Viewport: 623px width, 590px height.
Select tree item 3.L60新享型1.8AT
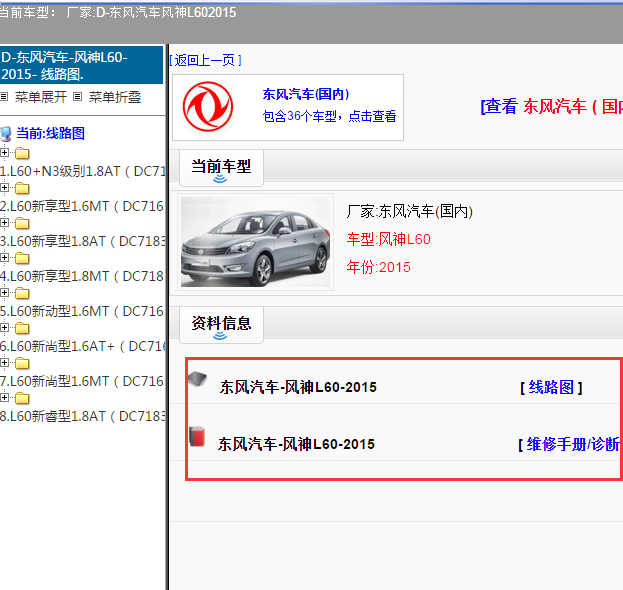82,241
